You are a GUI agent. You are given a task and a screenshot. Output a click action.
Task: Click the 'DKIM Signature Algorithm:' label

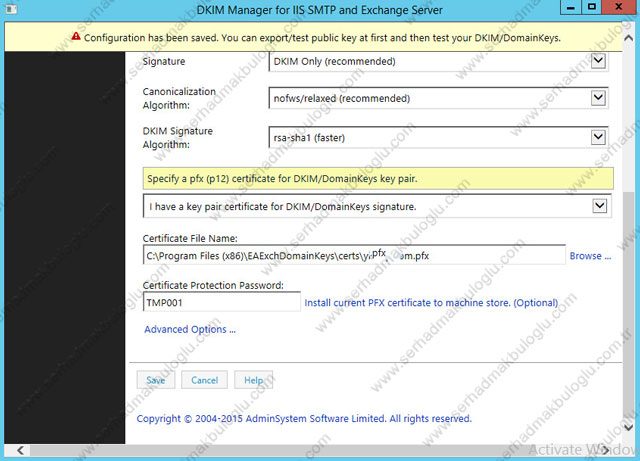click(x=178, y=138)
